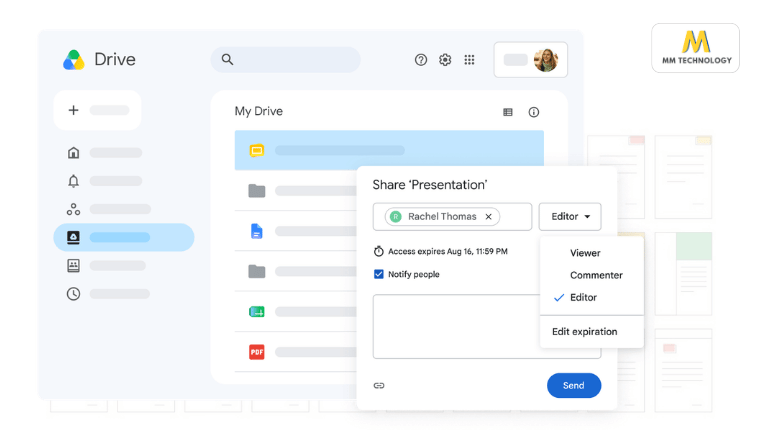
Task: Open the notifications bell in sidebar
Action: [x=73, y=181]
